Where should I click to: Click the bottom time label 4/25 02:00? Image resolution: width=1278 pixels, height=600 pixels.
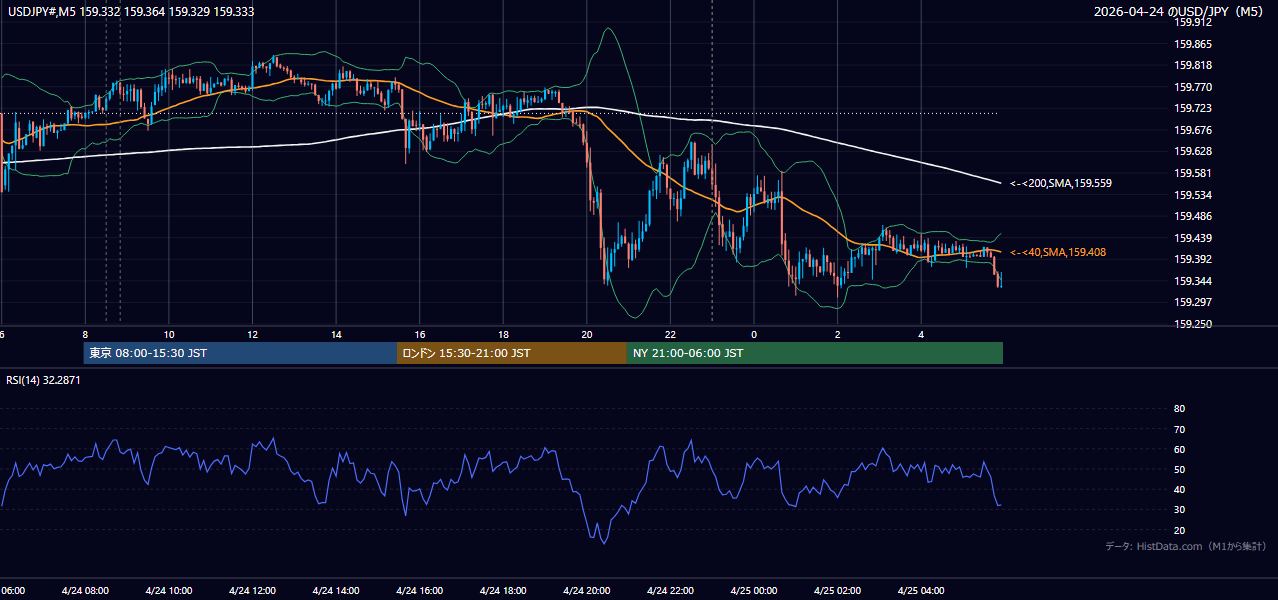tap(837, 591)
